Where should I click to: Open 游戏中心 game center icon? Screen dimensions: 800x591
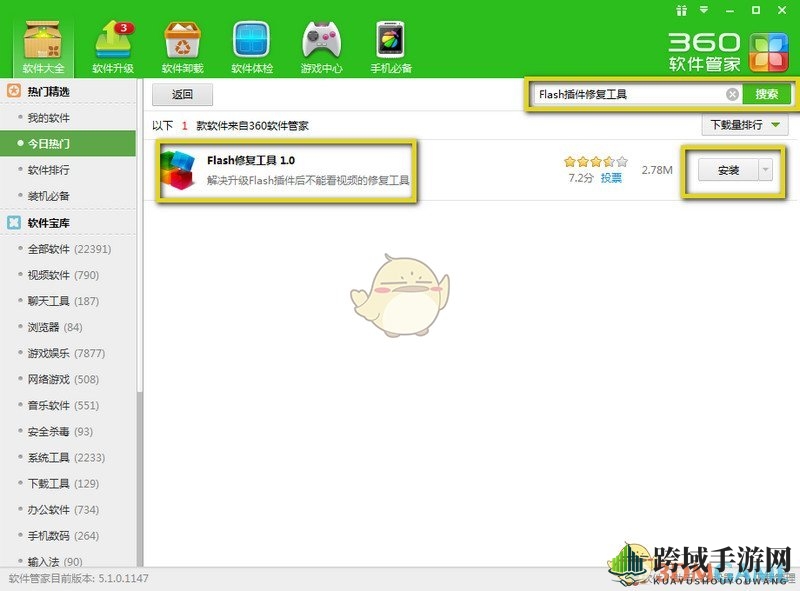click(x=321, y=47)
